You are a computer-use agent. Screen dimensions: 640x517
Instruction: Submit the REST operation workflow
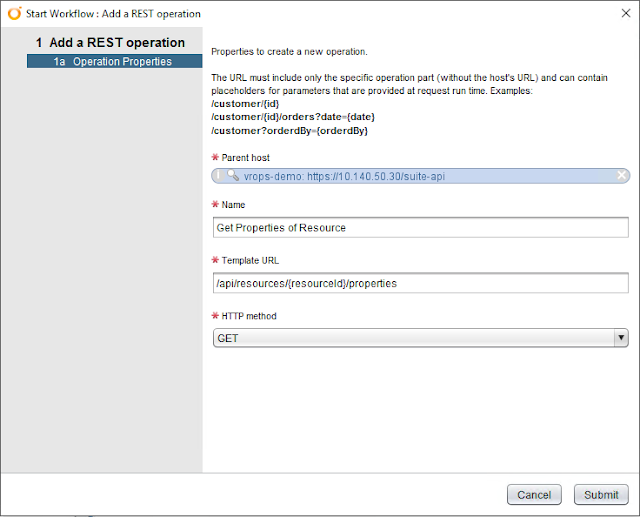tap(602, 494)
